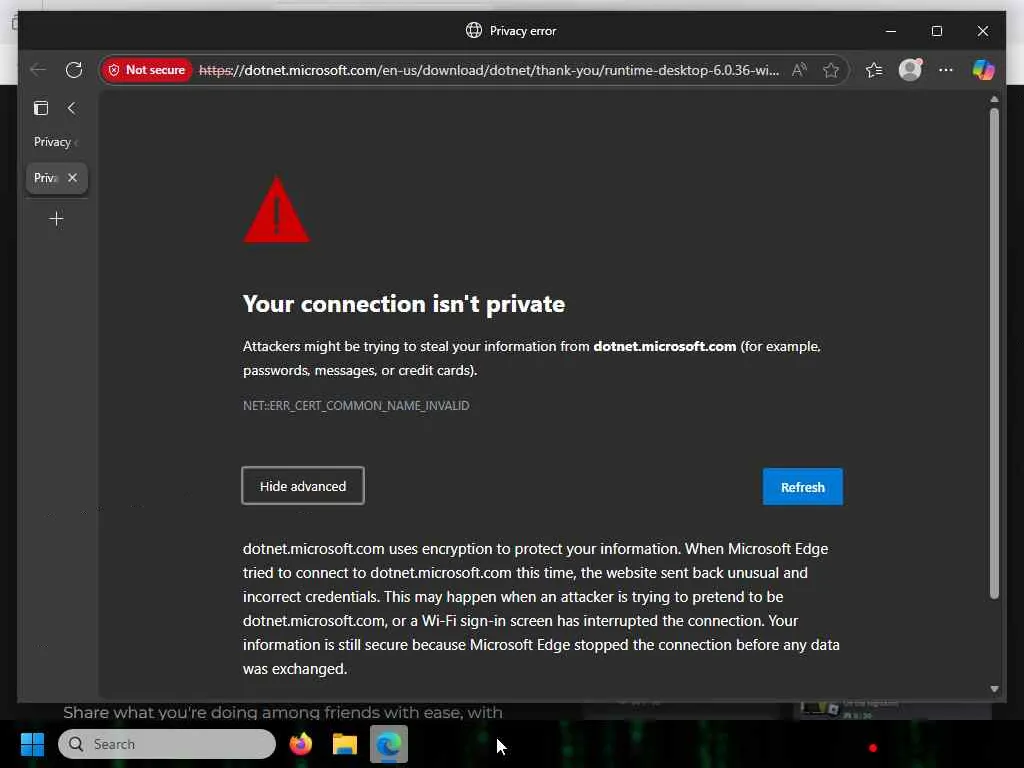Open Firefox from the taskbar
The width and height of the screenshot is (1024, 768).
point(301,744)
